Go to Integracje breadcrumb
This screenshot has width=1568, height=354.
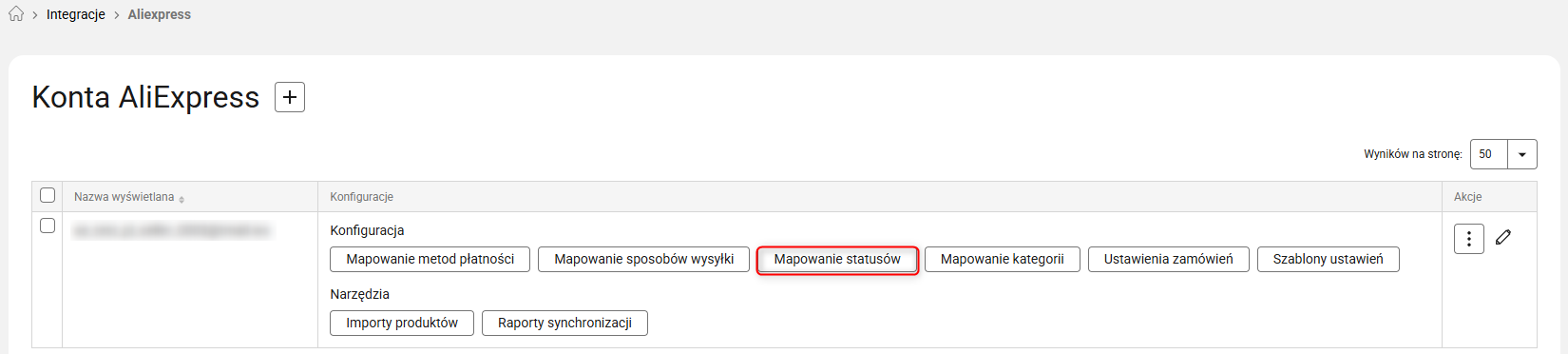pyautogui.click(x=76, y=14)
